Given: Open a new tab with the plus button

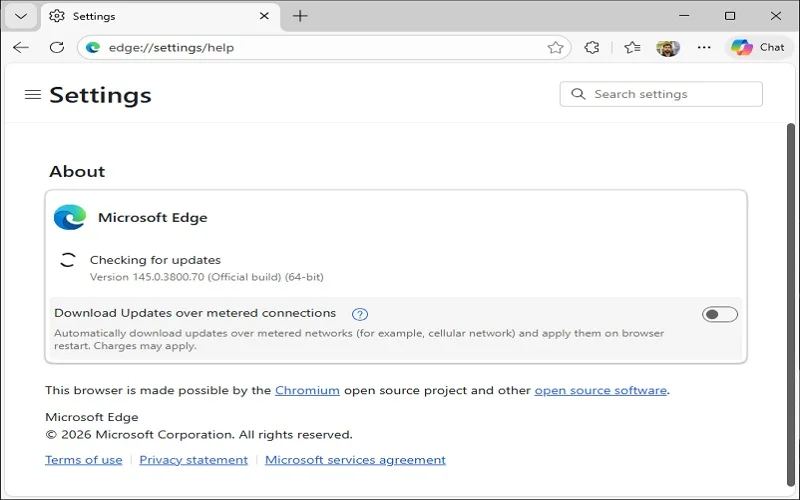Looking at the screenshot, I should [x=300, y=16].
